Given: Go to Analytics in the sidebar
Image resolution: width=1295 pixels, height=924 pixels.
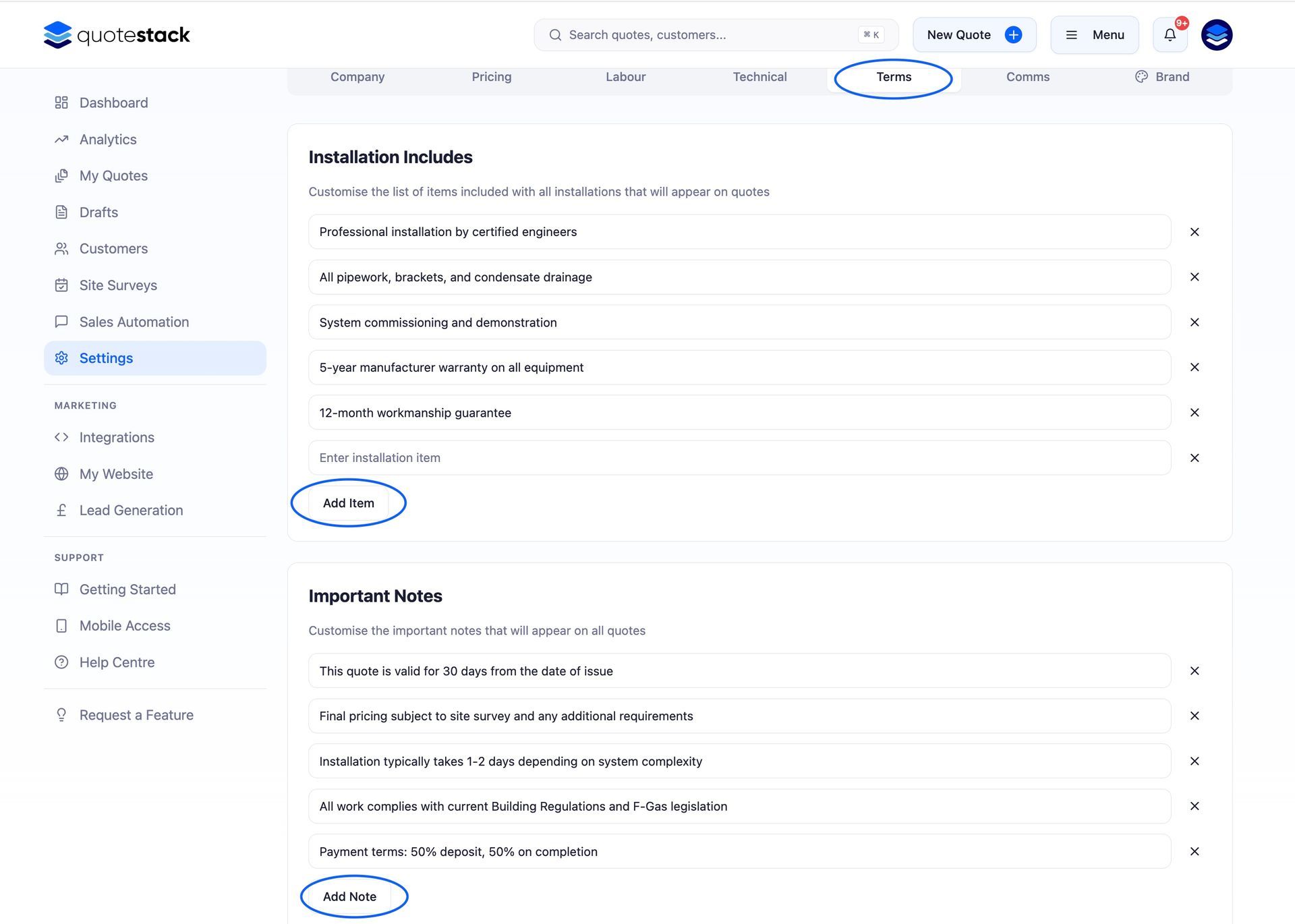Looking at the screenshot, I should click(108, 140).
